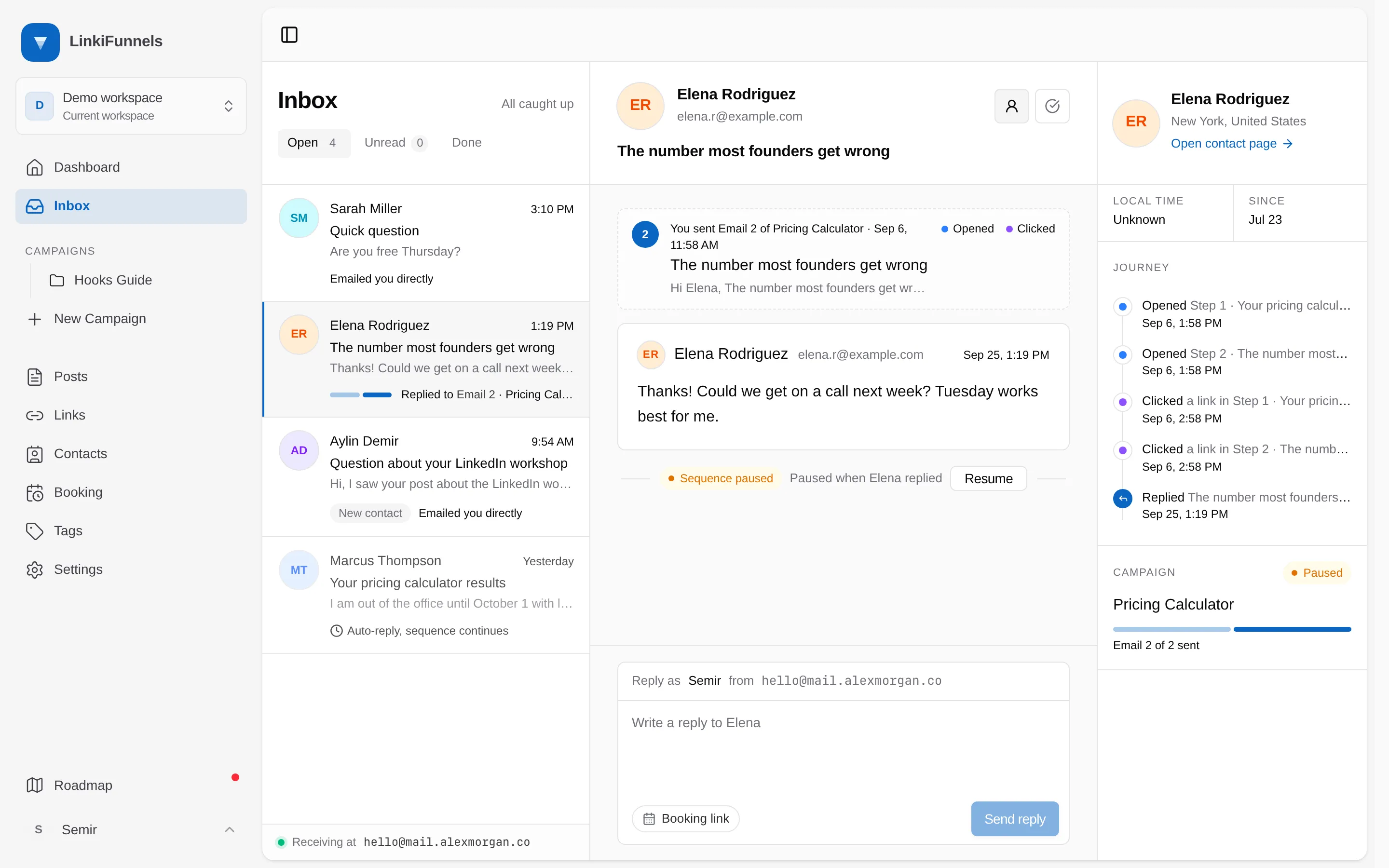The height and width of the screenshot is (868, 1389).
Task: Switch to the Unread tab
Action: click(395, 143)
